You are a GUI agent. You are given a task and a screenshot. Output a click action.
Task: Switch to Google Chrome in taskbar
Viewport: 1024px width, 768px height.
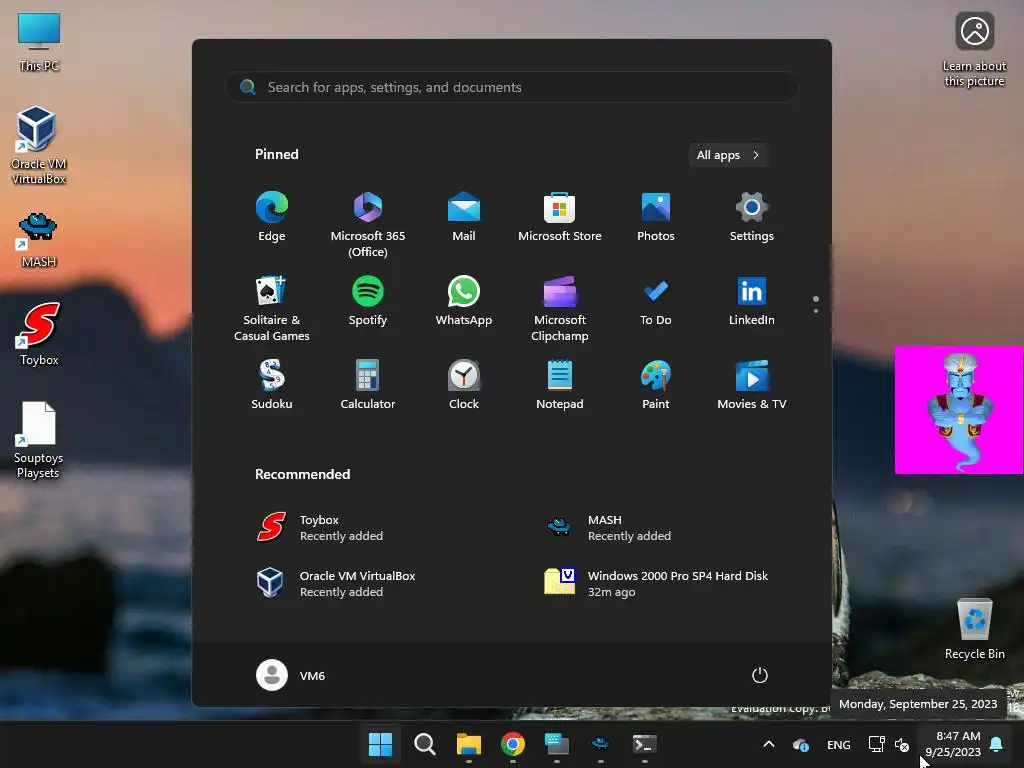coord(513,744)
